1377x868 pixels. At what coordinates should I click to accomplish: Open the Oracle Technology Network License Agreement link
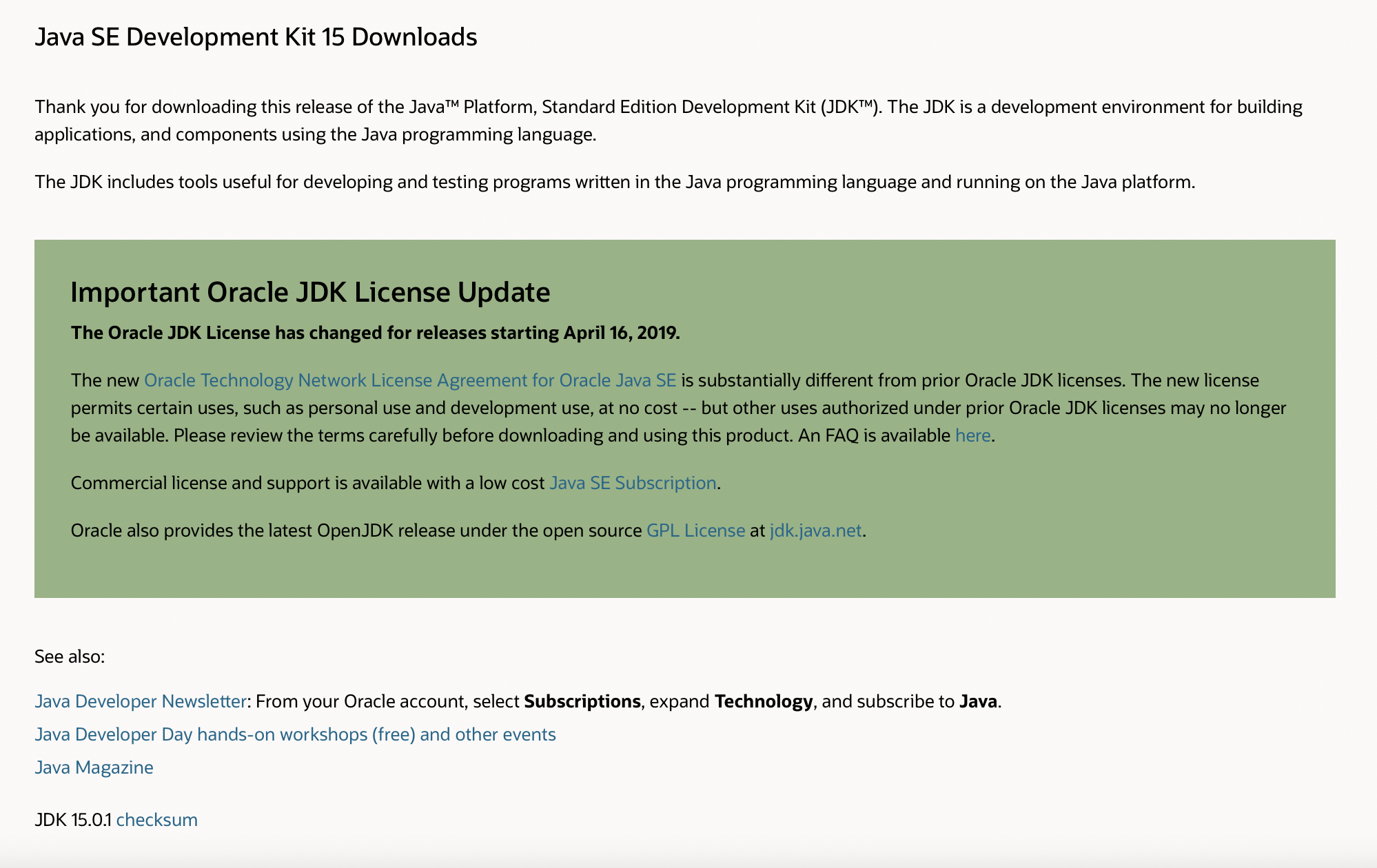coord(409,380)
